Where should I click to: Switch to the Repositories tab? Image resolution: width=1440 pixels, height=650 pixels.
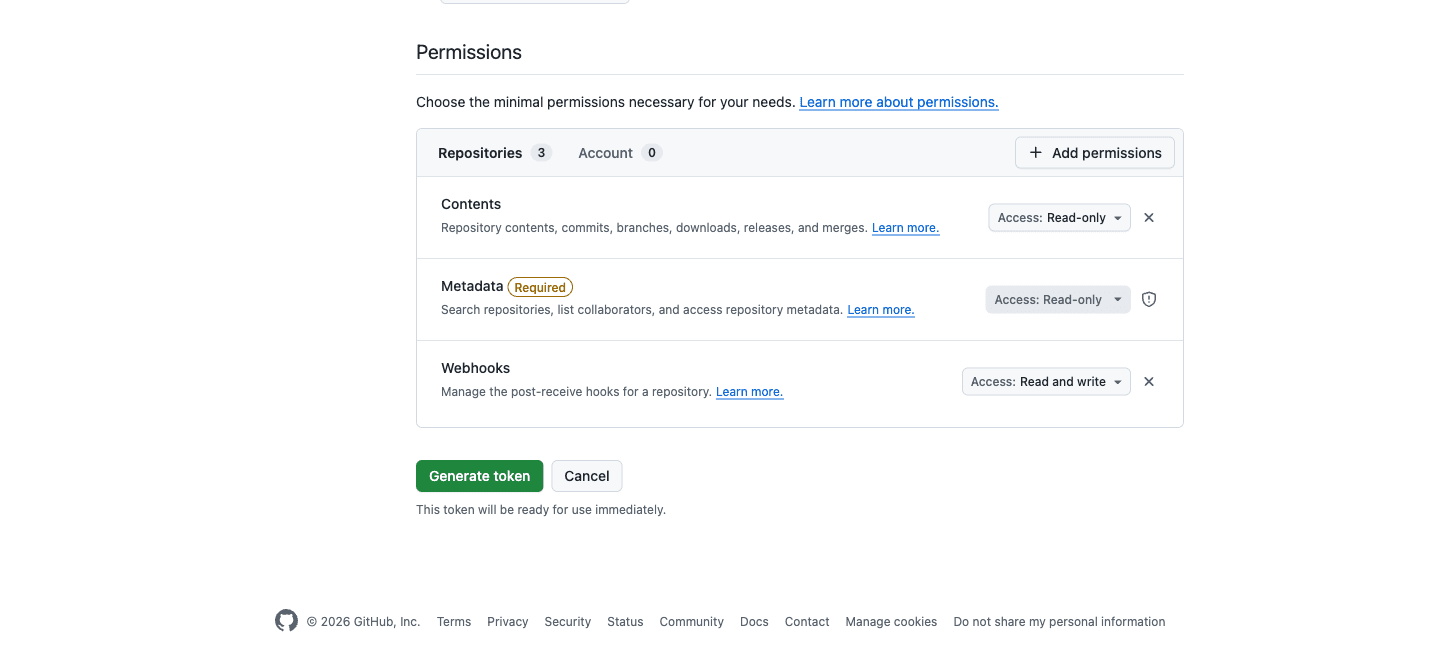click(x=494, y=153)
